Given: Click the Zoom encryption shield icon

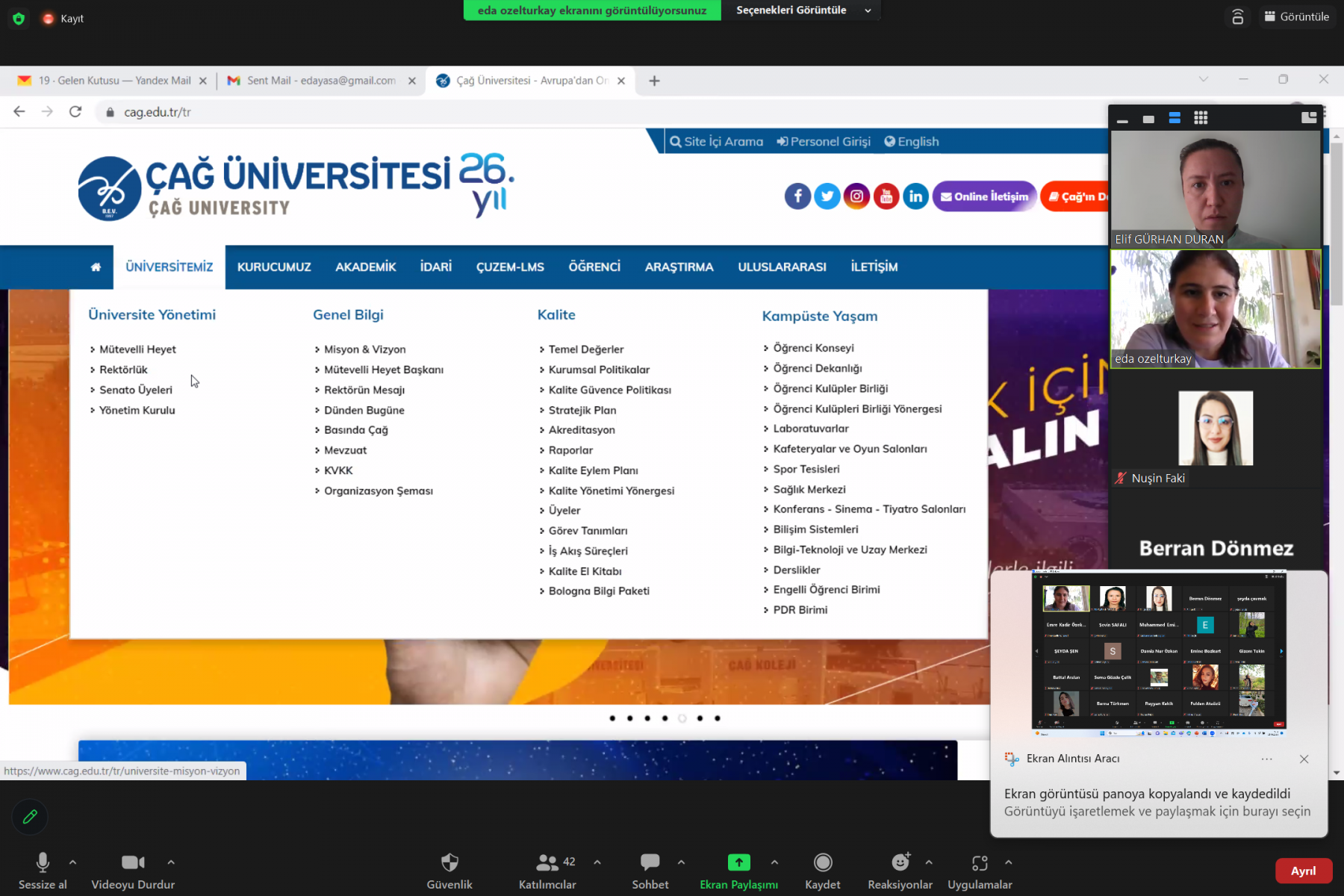Looking at the screenshot, I should pyautogui.click(x=19, y=18).
